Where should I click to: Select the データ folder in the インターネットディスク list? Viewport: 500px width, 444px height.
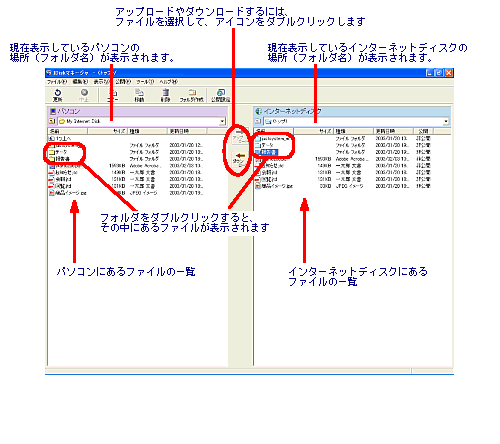264,145
